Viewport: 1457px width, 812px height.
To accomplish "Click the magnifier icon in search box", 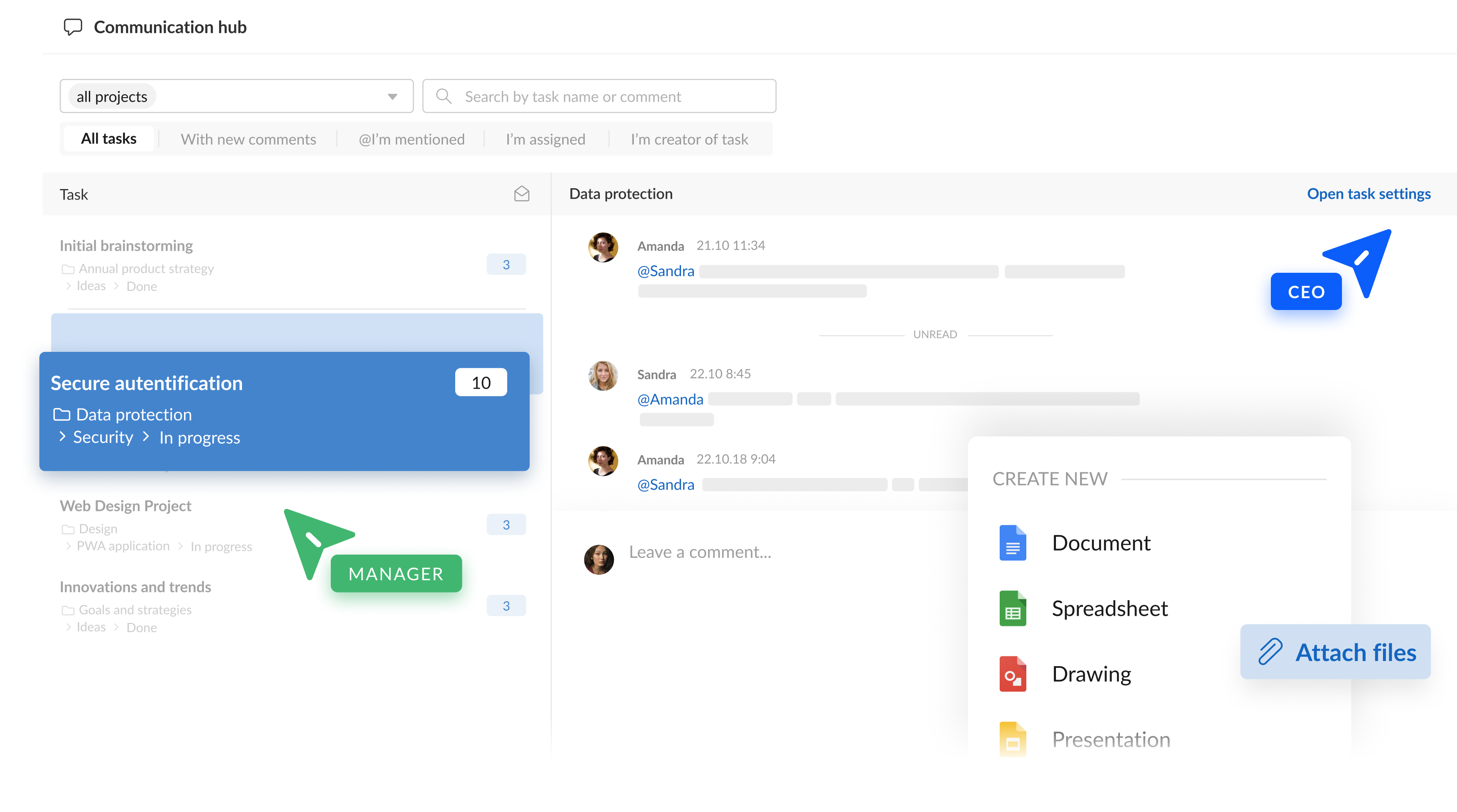I will [444, 97].
